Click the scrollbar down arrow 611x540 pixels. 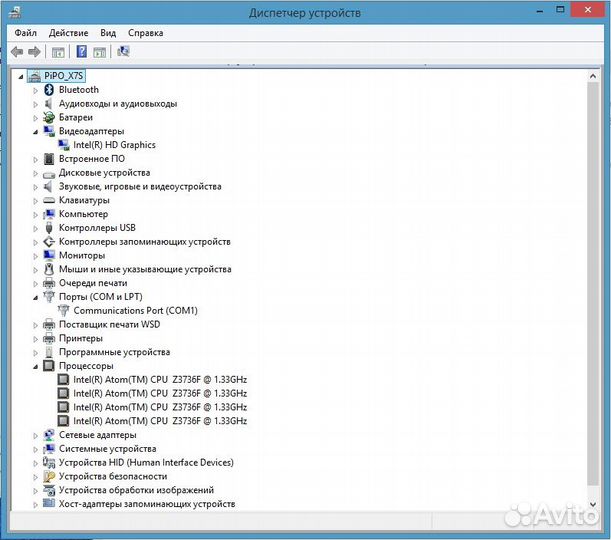point(593,504)
